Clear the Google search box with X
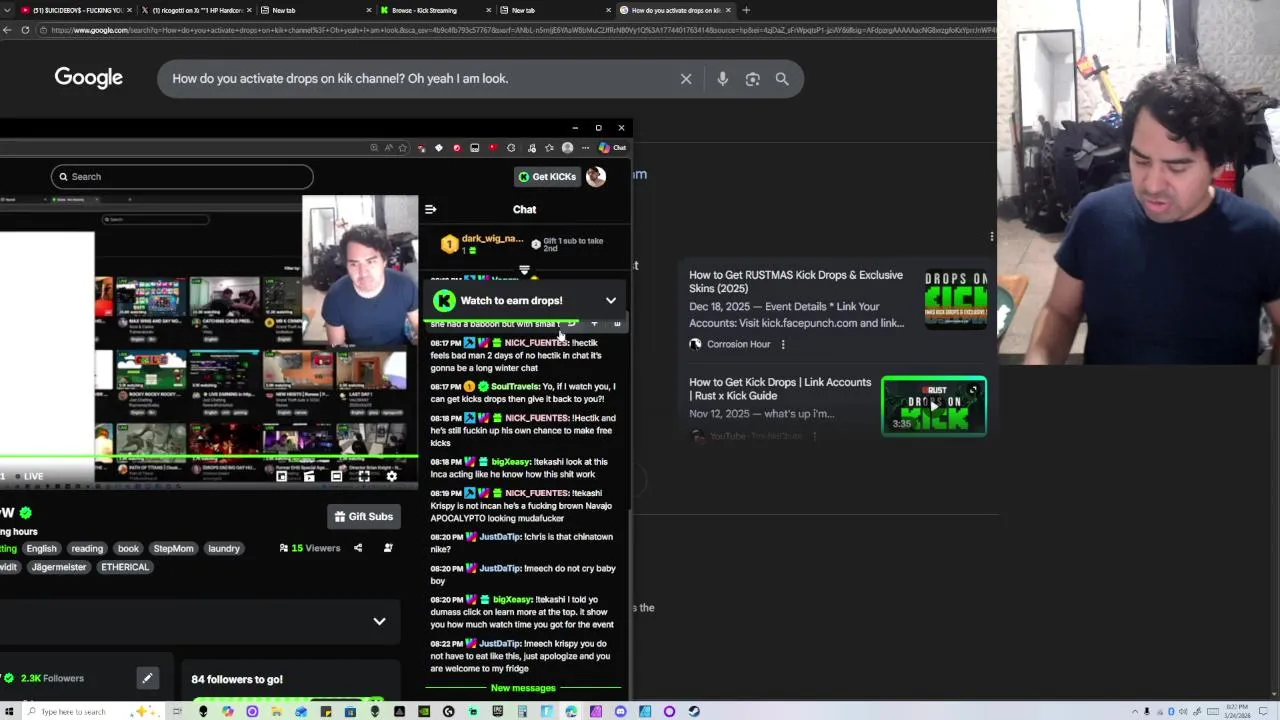 click(686, 79)
